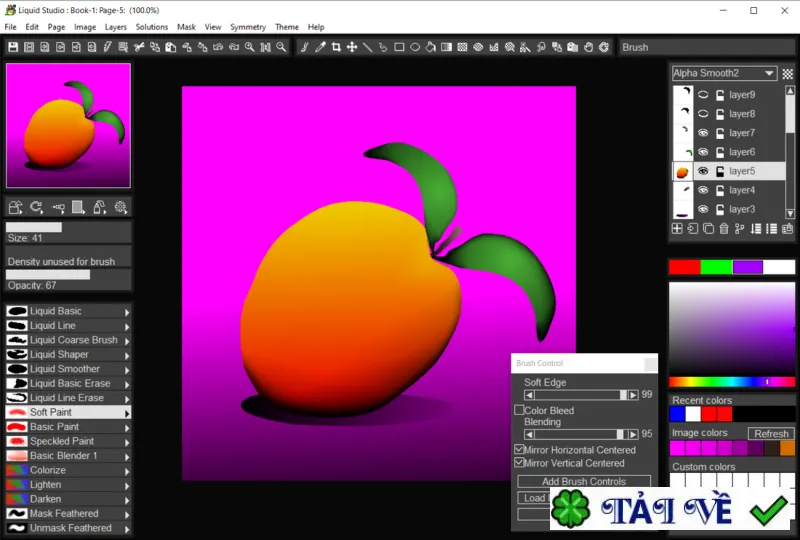800x540 pixels.
Task: Open the Symmetry menu
Action: [x=248, y=27]
